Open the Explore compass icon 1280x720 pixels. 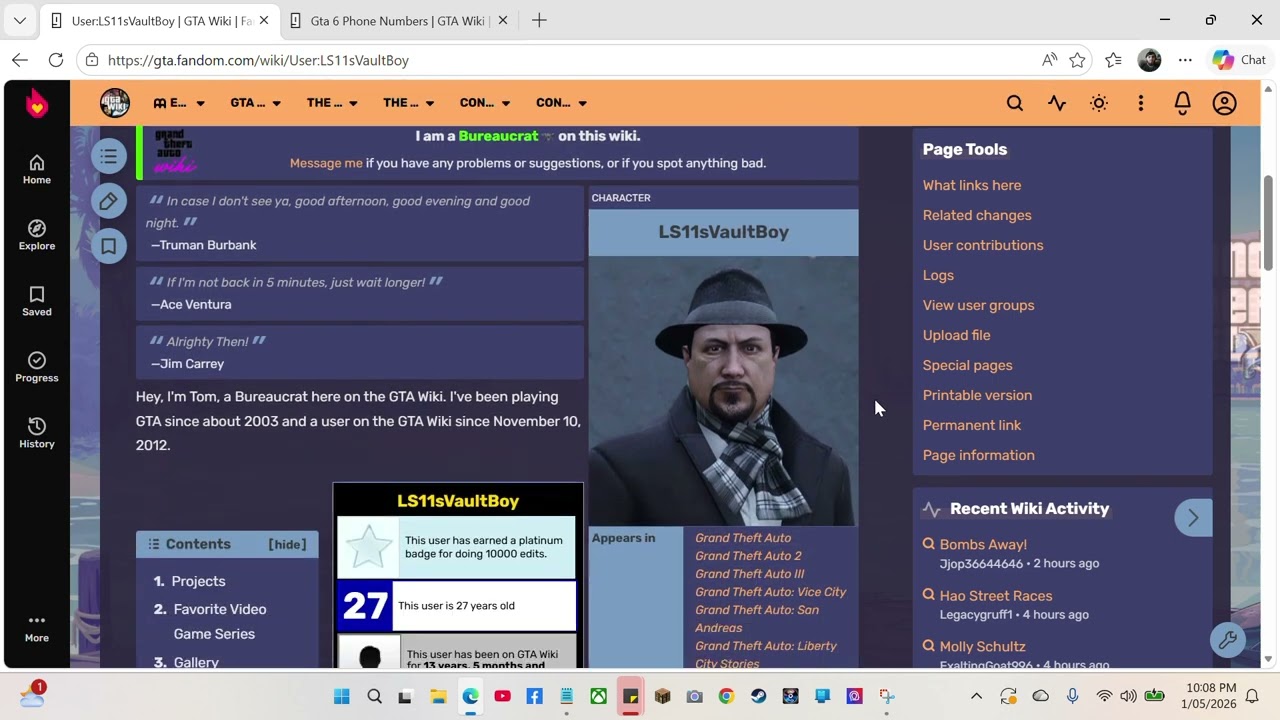37,236
